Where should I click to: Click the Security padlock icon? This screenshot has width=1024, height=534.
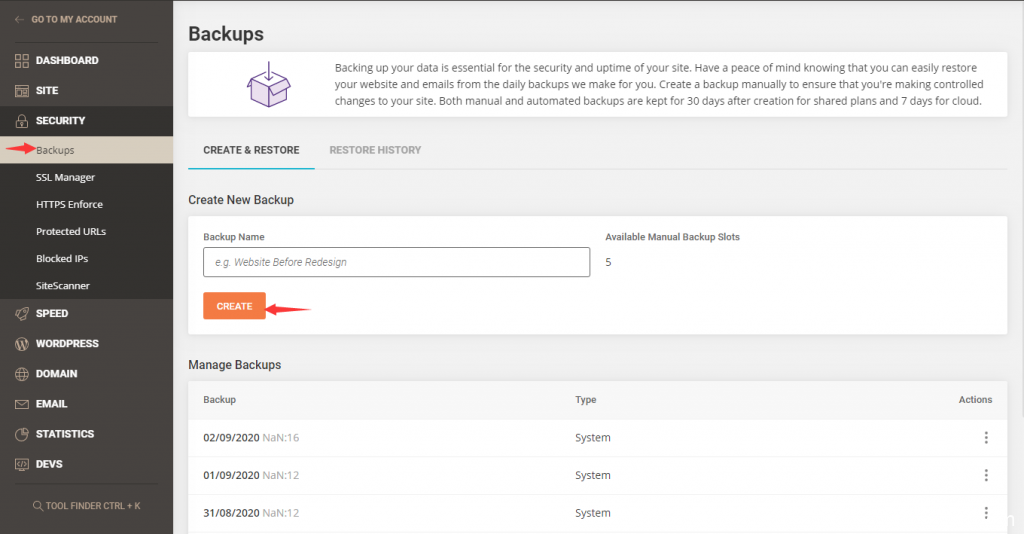coord(22,121)
